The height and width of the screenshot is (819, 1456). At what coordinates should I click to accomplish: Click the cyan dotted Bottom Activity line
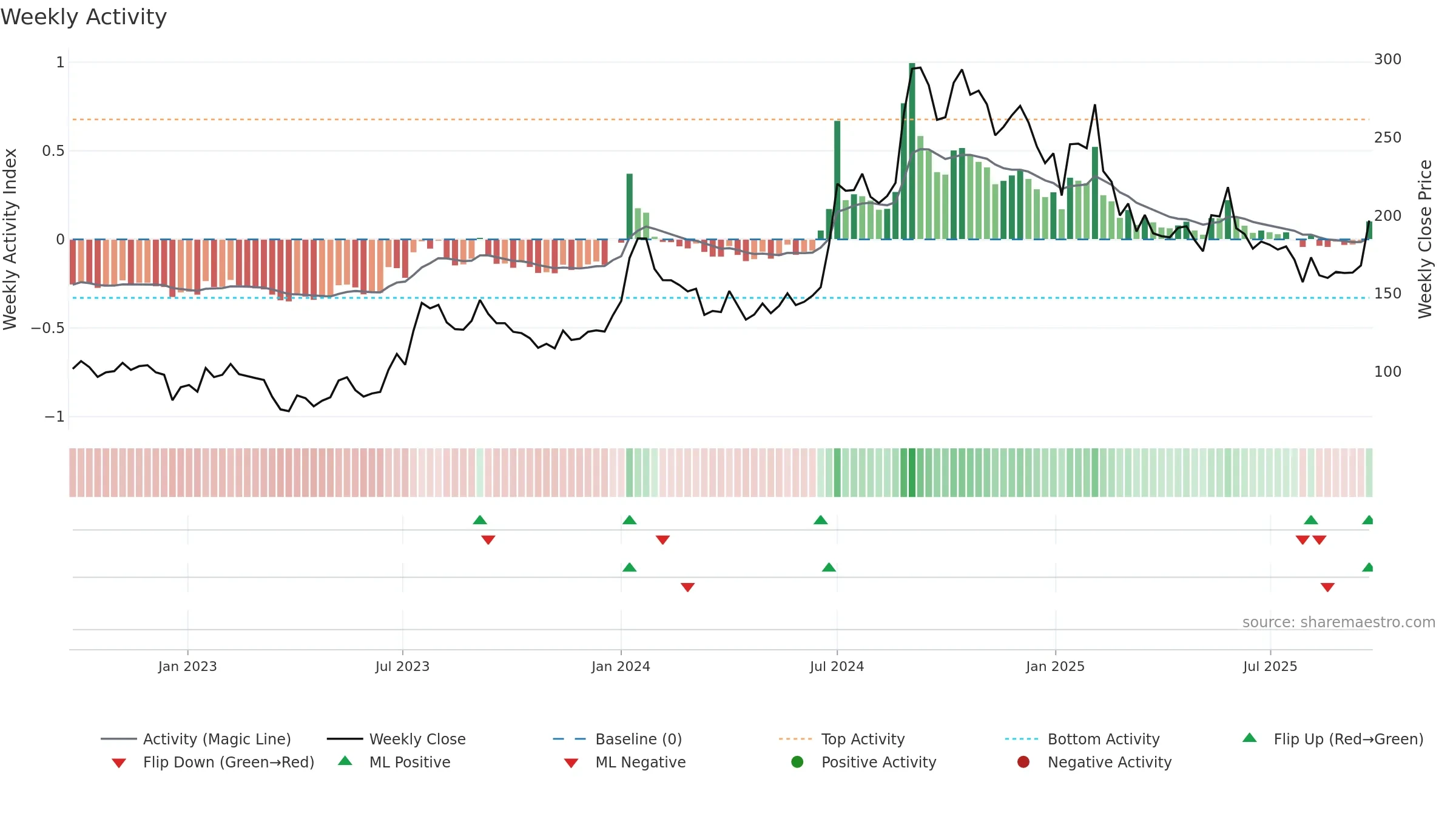point(721,298)
